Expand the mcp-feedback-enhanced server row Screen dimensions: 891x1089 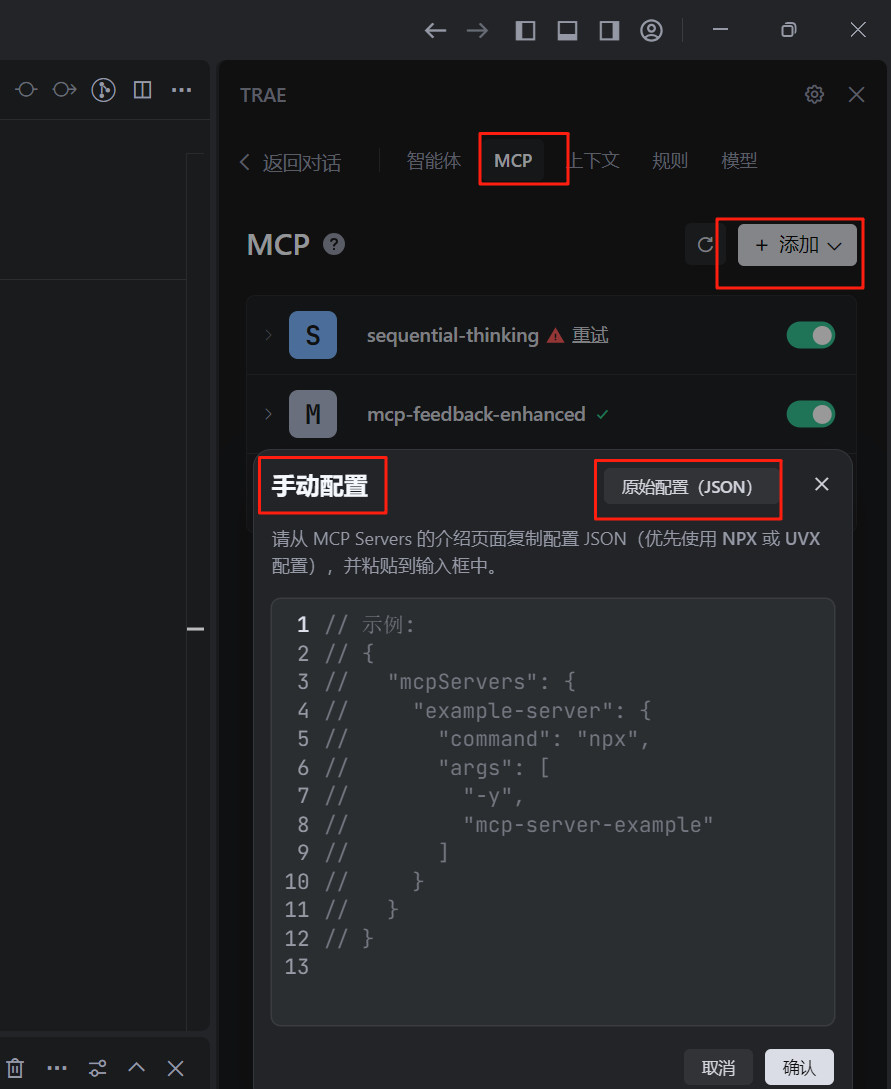(268, 415)
